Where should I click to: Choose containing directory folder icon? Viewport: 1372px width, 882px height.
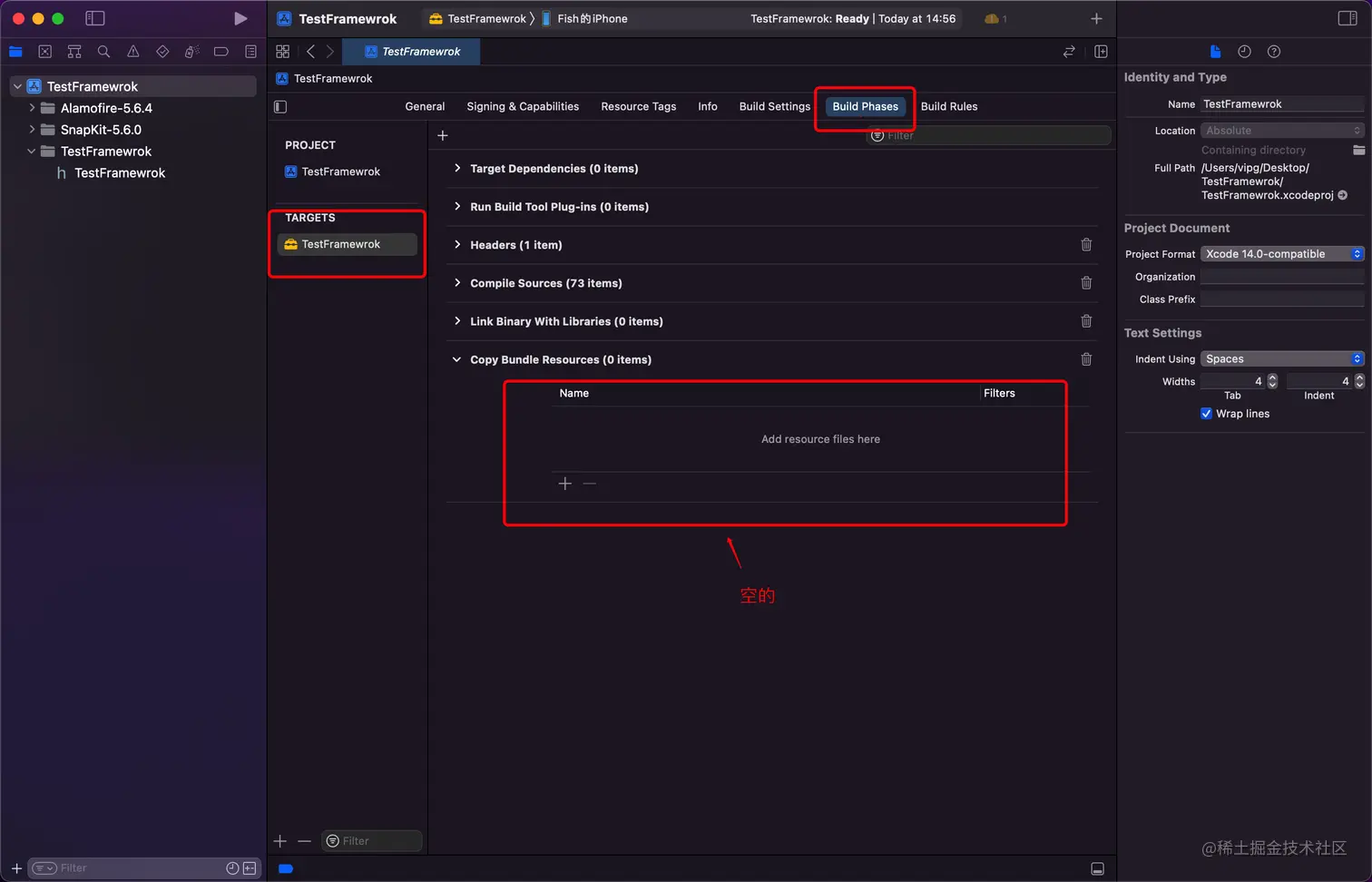tap(1358, 150)
